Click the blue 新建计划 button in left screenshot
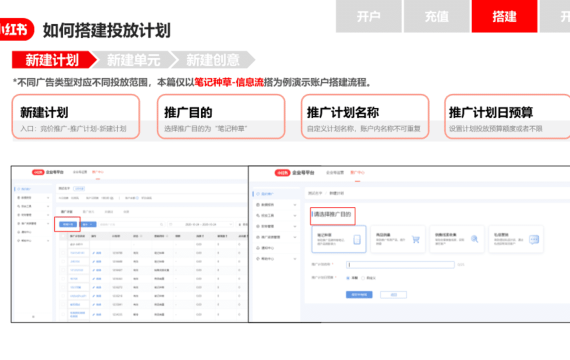The image size is (570, 360). pyautogui.click(x=68, y=224)
